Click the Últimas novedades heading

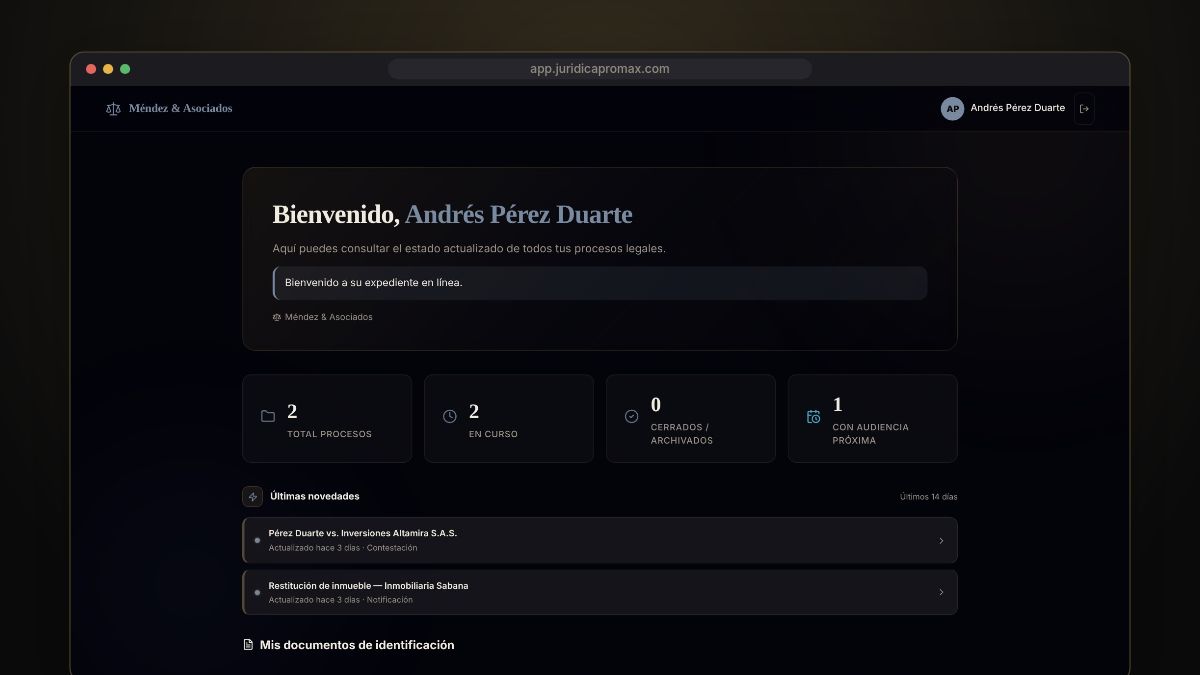(315, 496)
